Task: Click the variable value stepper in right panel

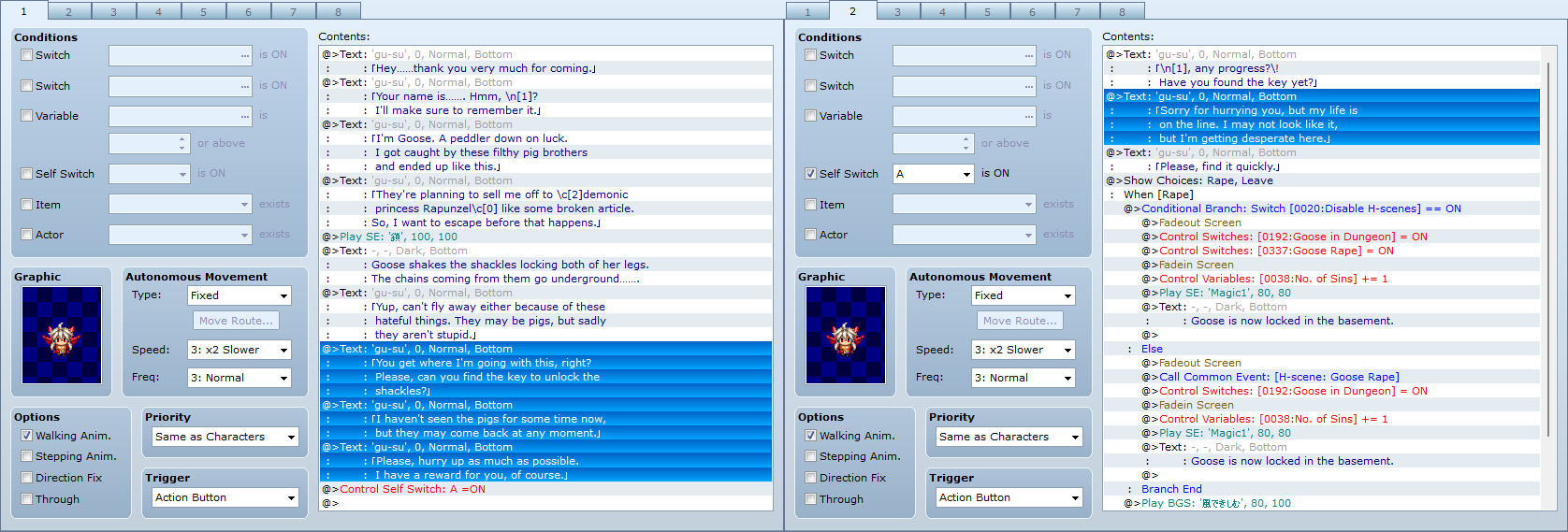Action: [966, 143]
